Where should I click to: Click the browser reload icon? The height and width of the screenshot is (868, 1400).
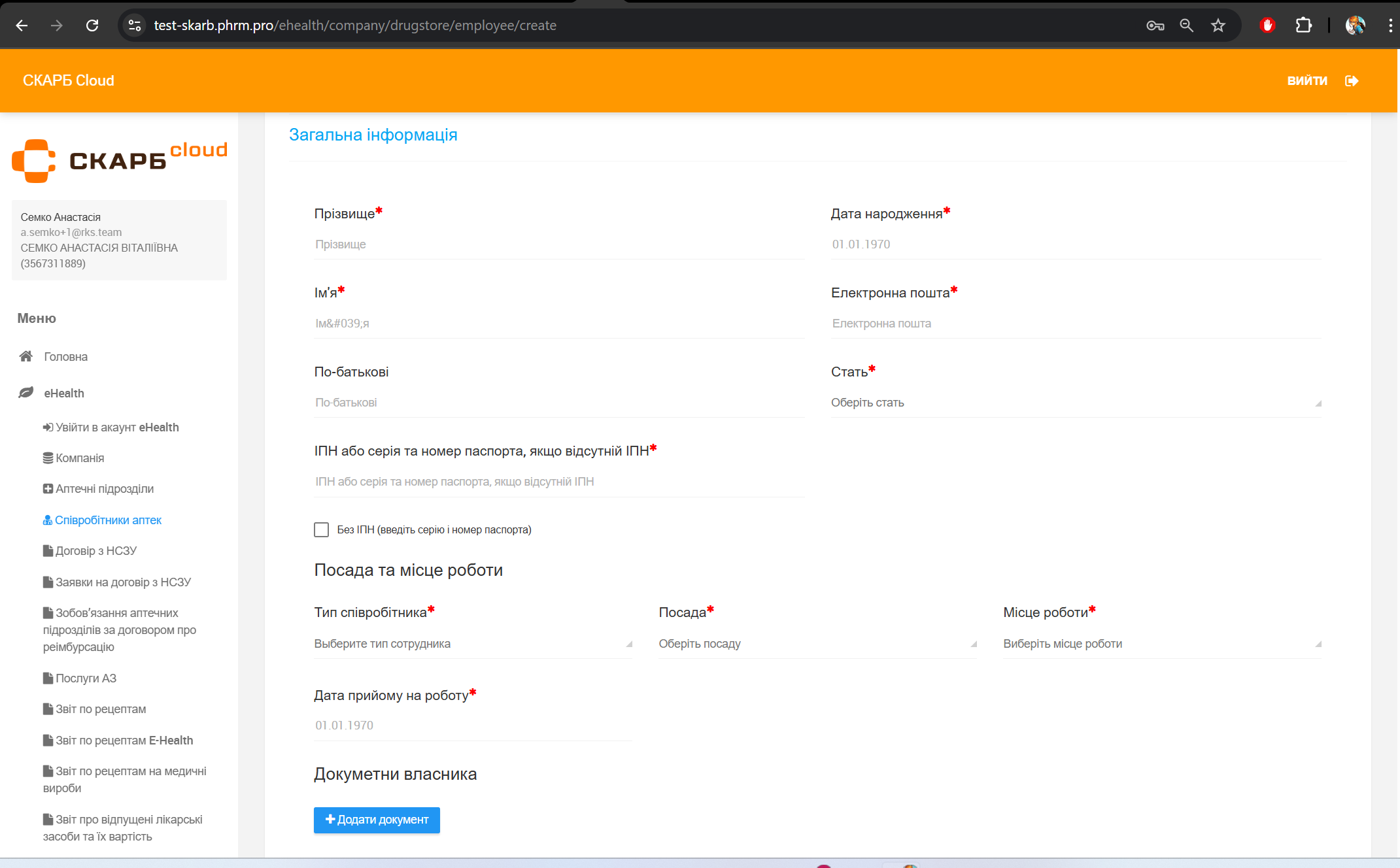[92, 25]
